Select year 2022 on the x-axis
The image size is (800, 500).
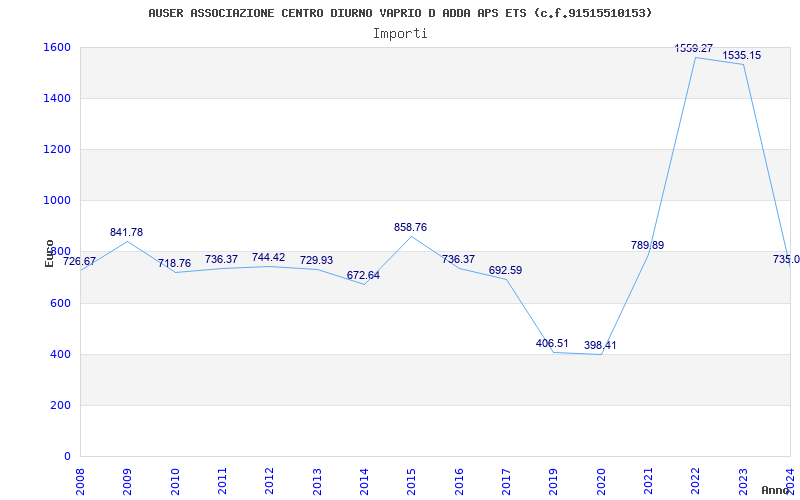696,480
